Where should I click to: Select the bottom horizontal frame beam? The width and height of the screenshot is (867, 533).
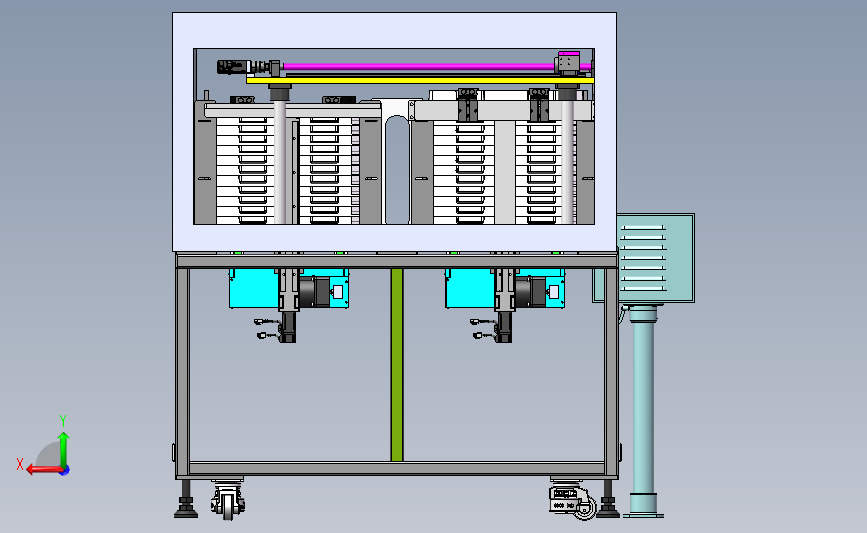pos(396,468)
